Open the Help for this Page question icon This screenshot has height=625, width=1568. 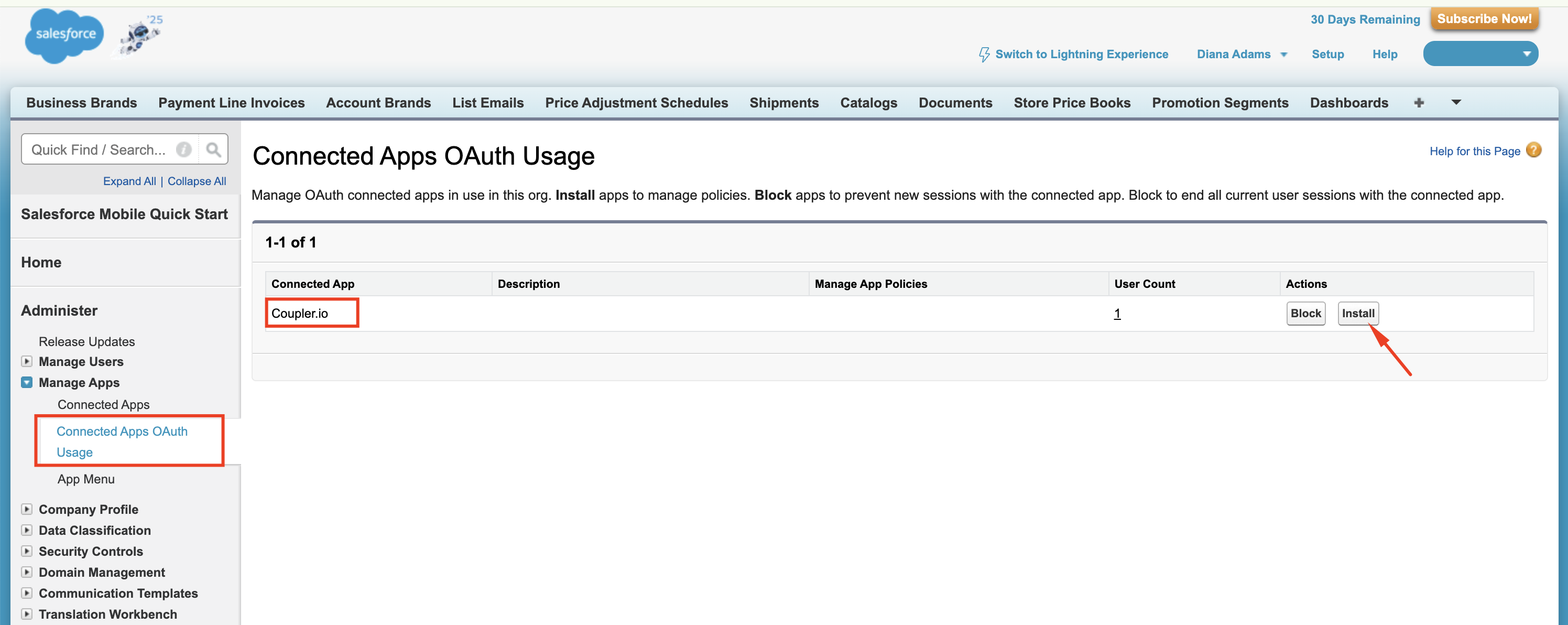tap(1534, 150)
